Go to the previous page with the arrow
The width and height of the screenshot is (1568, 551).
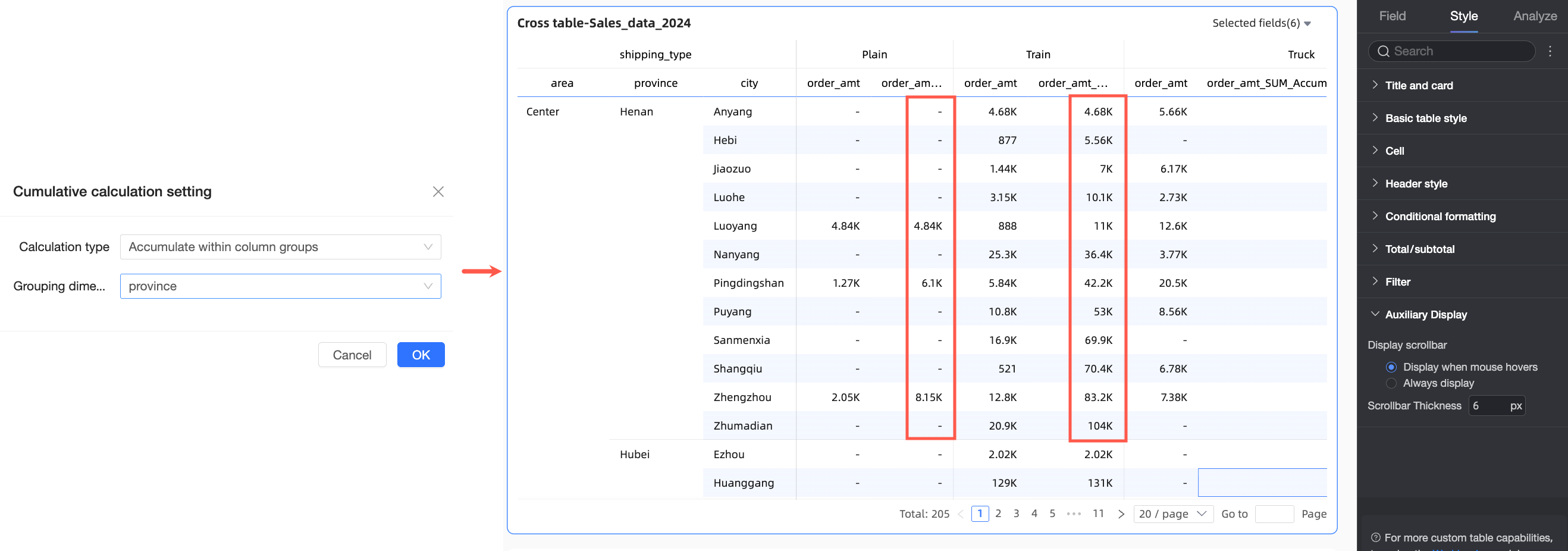pyautogui.click(x=961, y=514)
